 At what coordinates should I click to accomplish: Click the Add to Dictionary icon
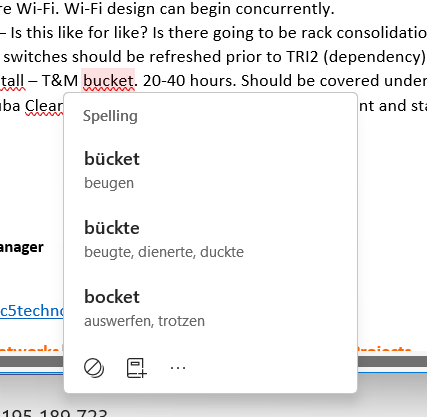coord(137,368)
